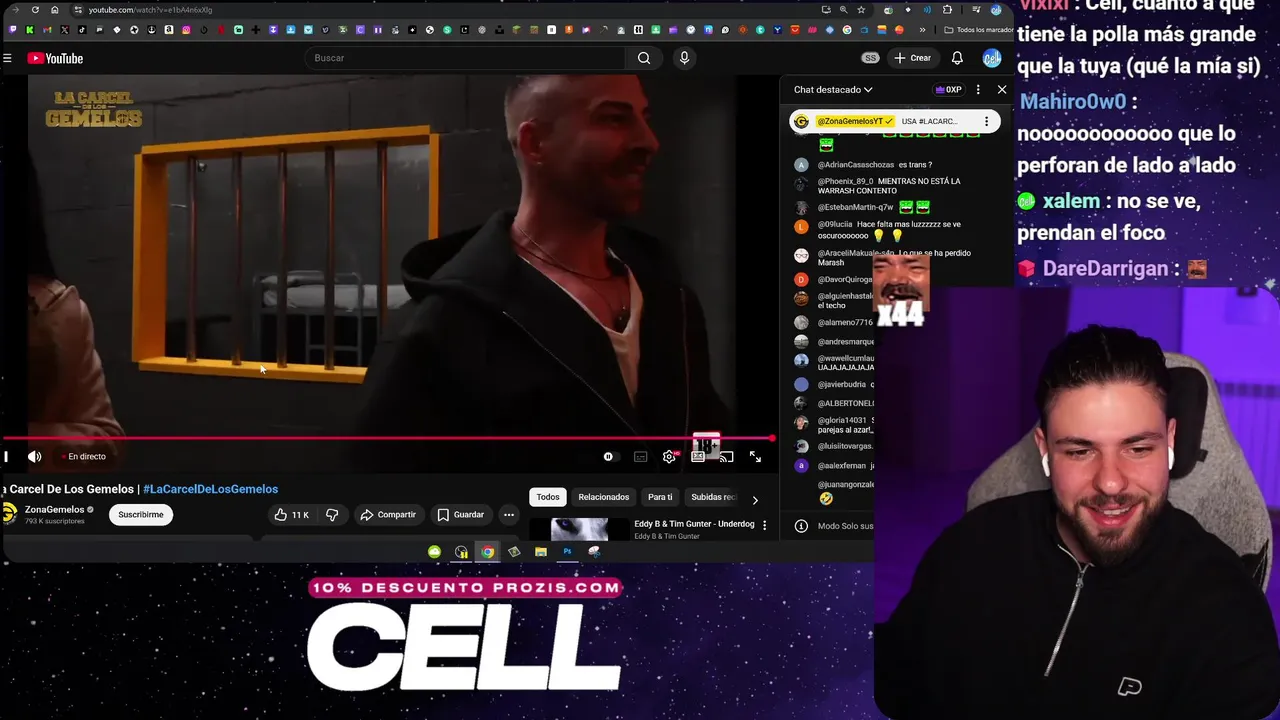Image resolution: width=1280 pixels, height=720 pixels.
Task: Show next filter chips arrow
Action: point(755,499)
